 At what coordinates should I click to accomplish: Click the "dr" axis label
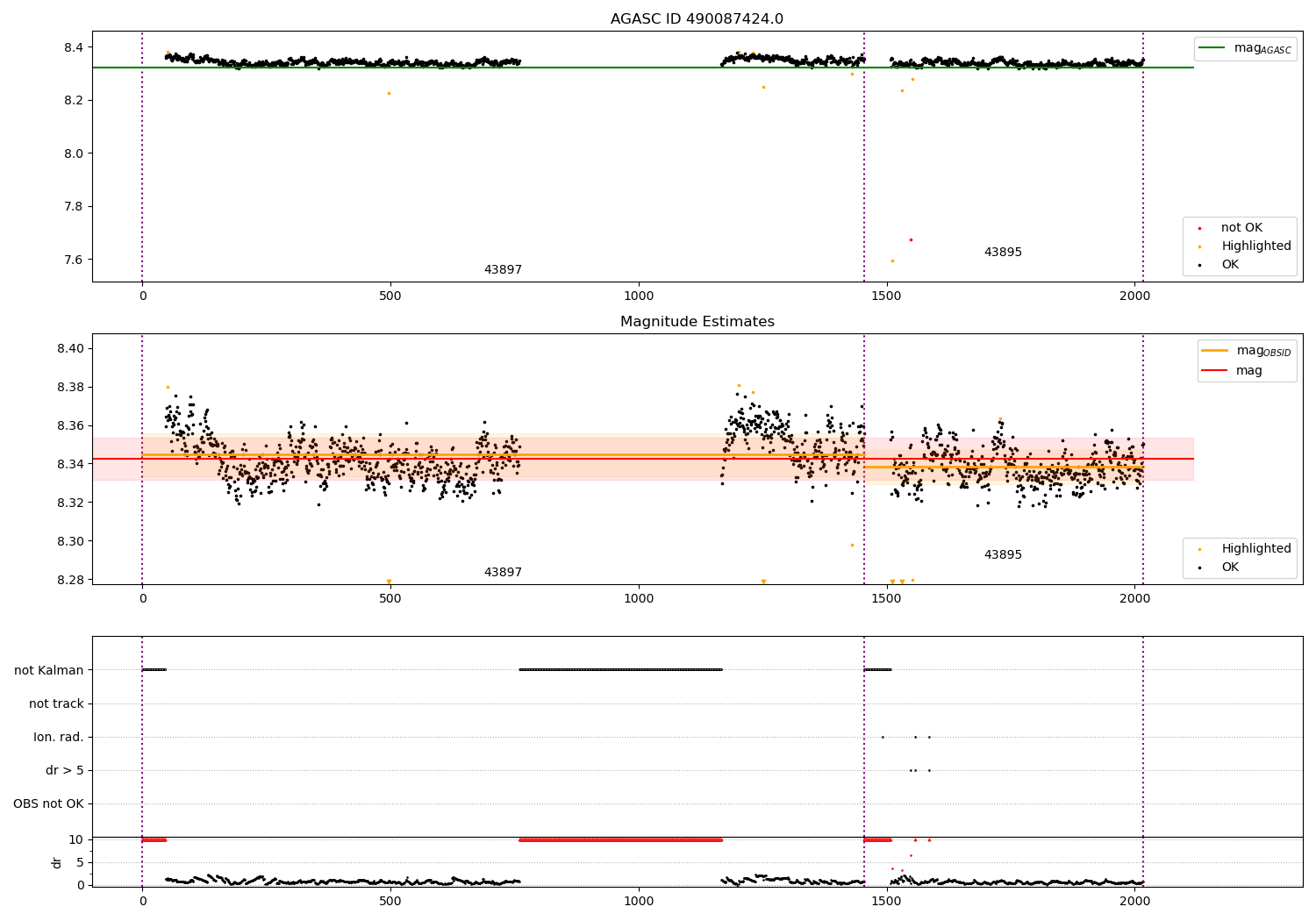coord(57,862)
